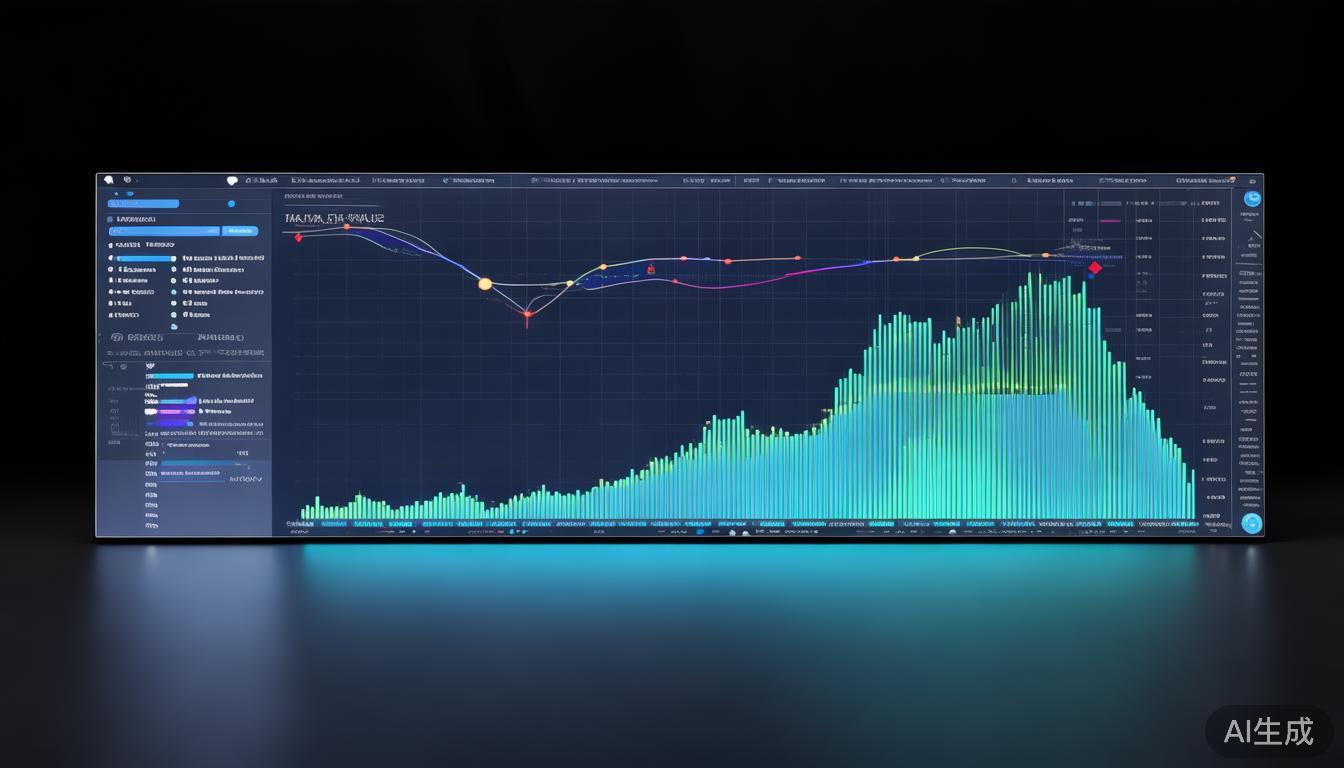Click the blue button next to the sidebar input
The image size is (1344, 768).
point(240,231)
